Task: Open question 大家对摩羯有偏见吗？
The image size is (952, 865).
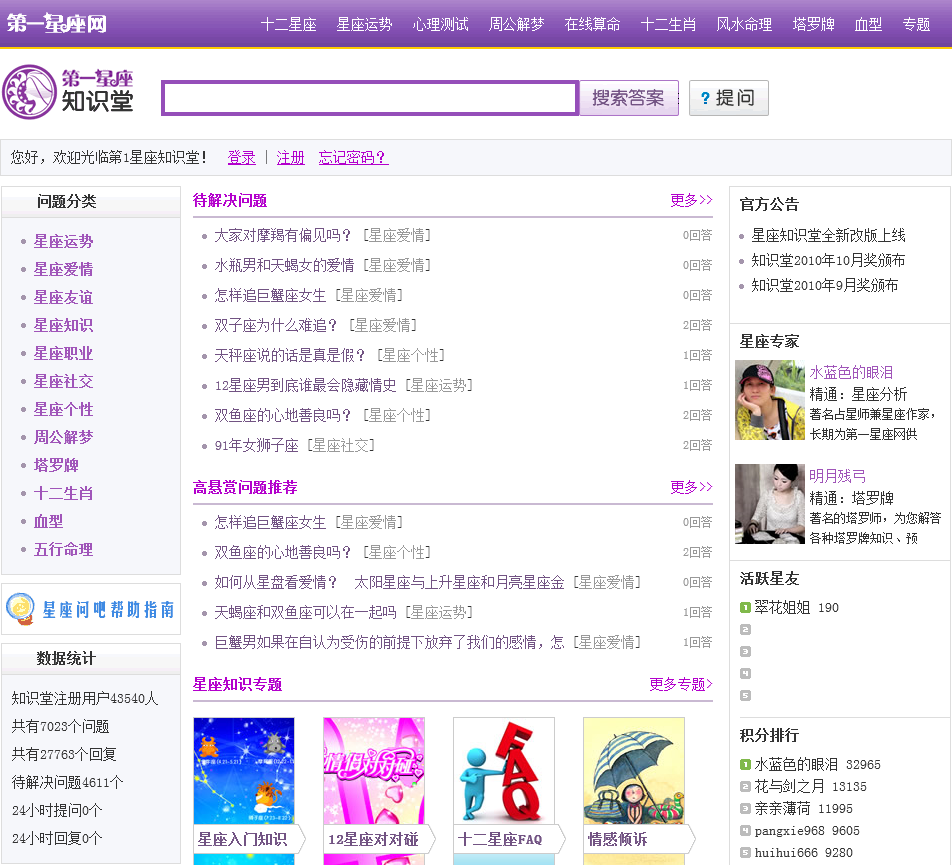Action: (x=282, y=236)
